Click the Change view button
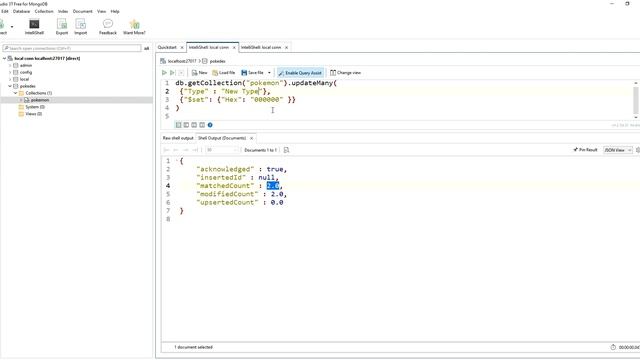The height and width of the screenshot is (360, 640). (x=345, y=73)
